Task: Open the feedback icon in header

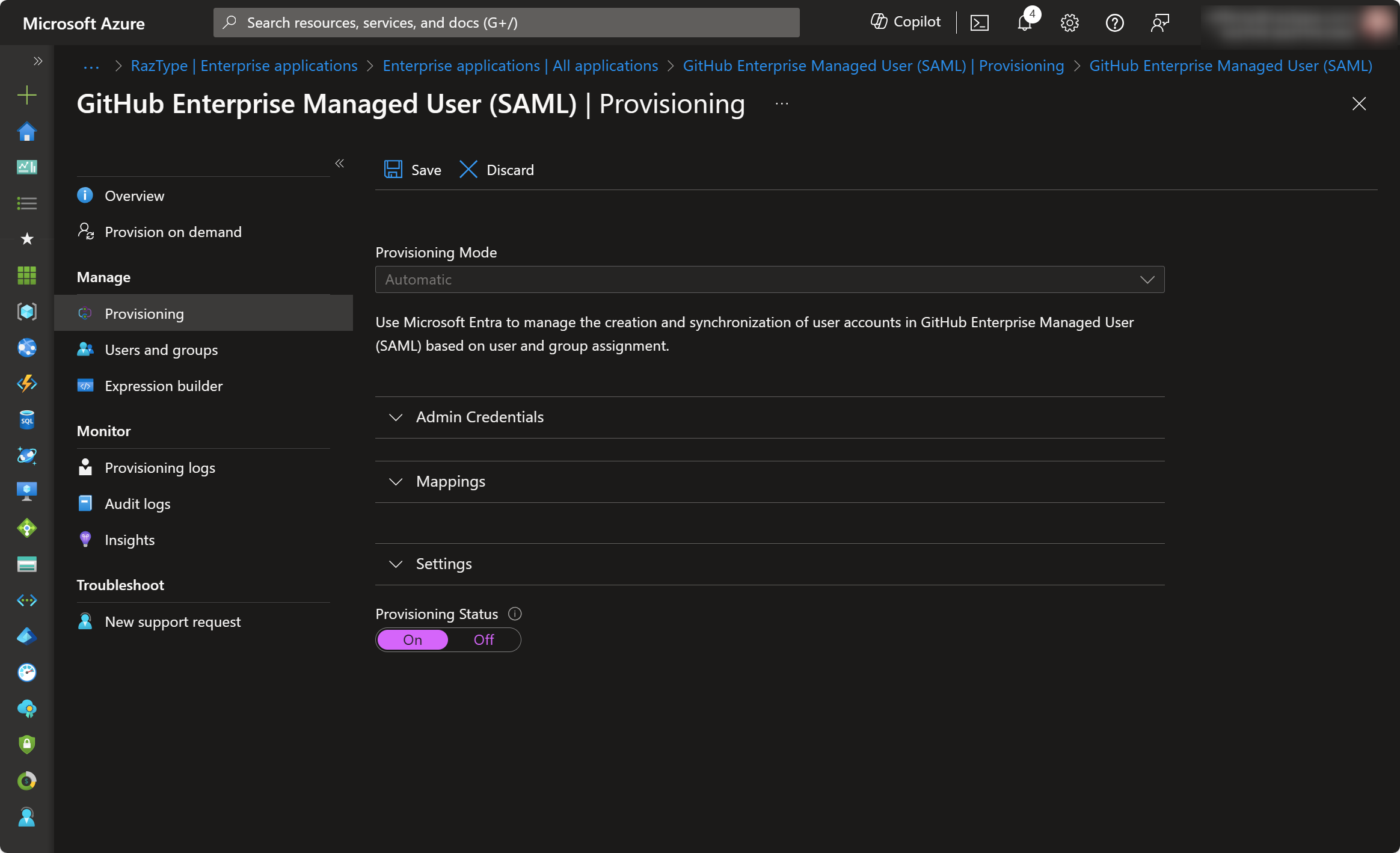Action: coord(1159,23)
